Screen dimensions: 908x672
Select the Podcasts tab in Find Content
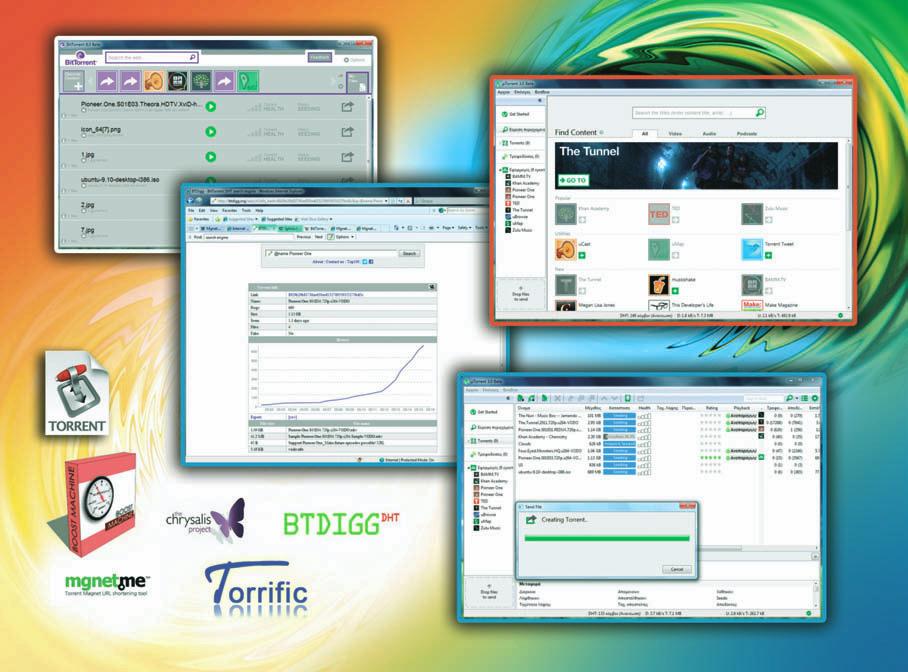745,133
